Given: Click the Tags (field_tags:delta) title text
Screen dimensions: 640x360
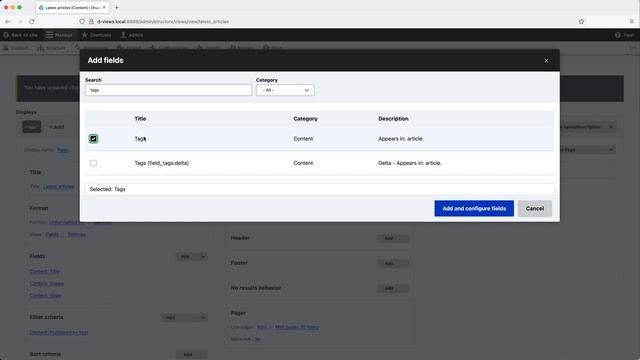Looking at the screenshot, I should (x=162, y=163).
